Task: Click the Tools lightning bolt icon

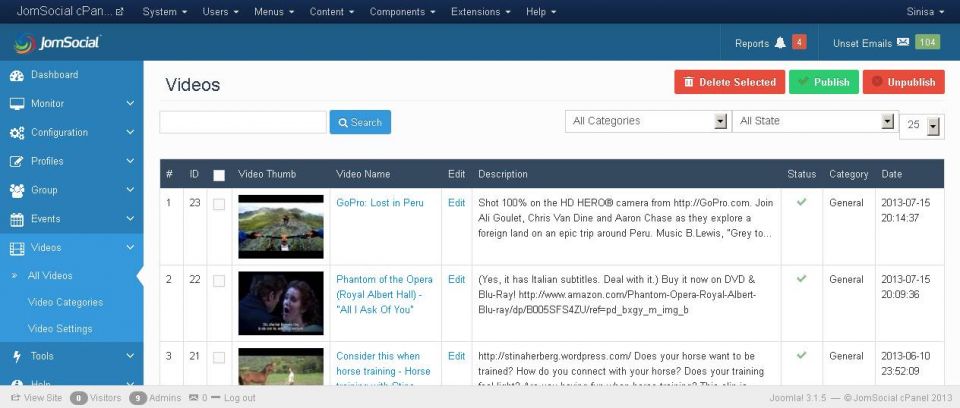Action: [17, 356]
